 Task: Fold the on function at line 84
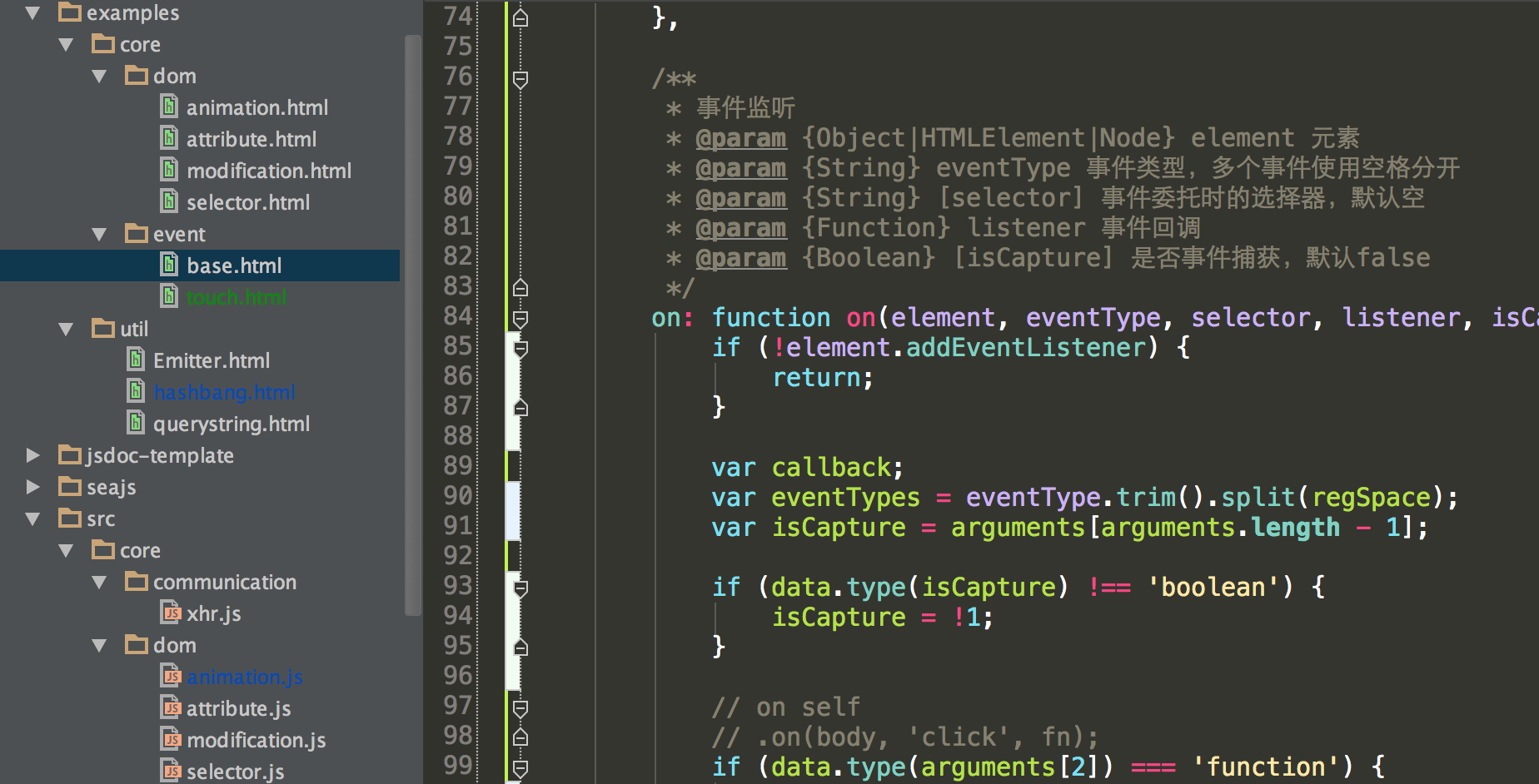click(520, 319)
